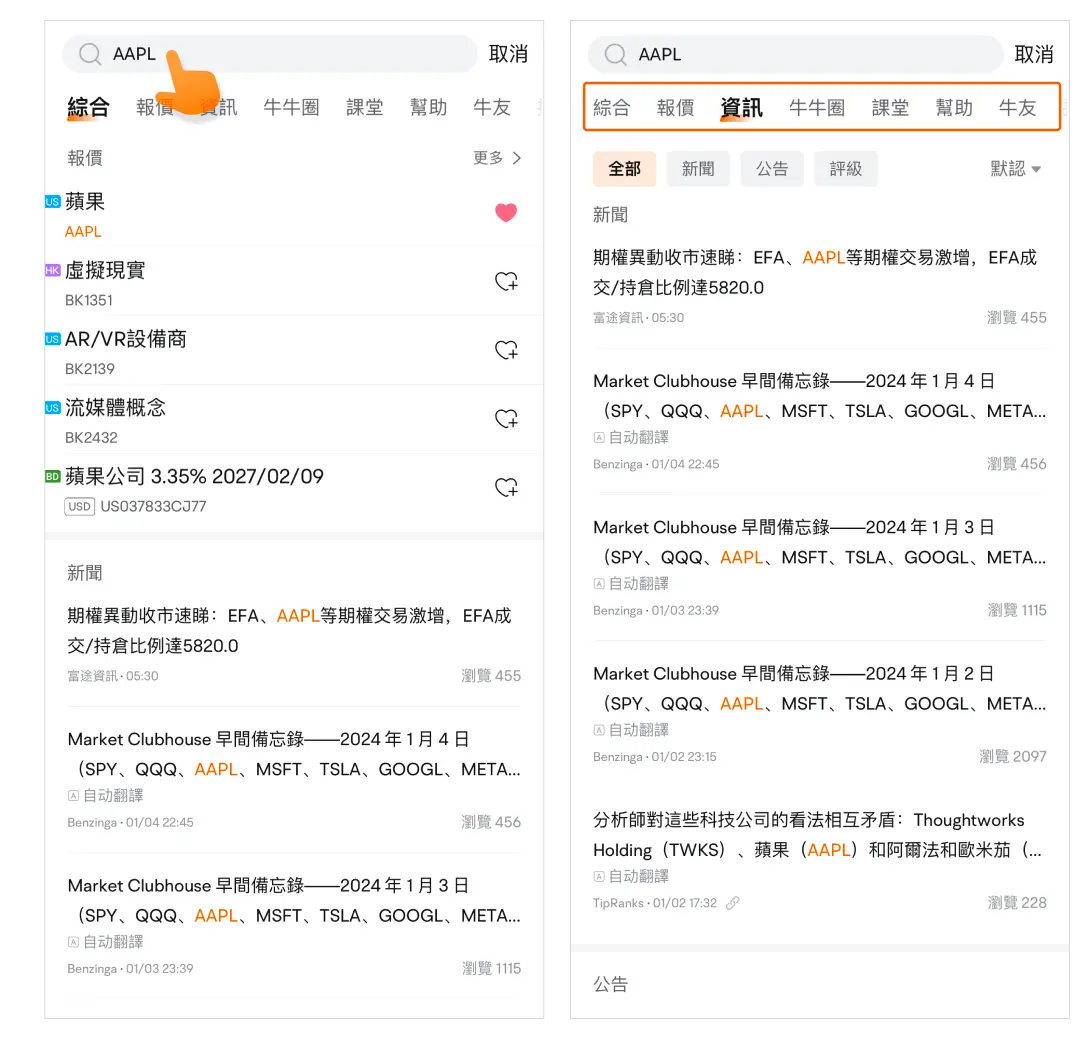
Task: Click the search magnifier icon in right panel
Action: coord(616,55)
